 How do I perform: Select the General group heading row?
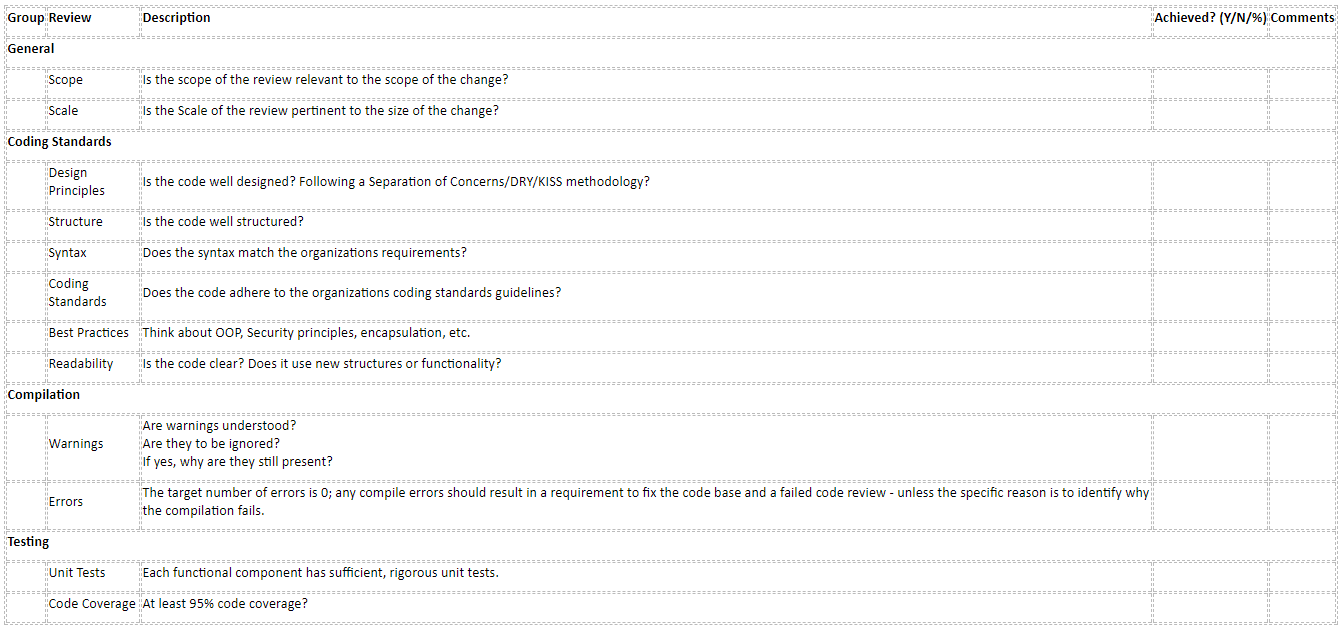click(31, 49)
